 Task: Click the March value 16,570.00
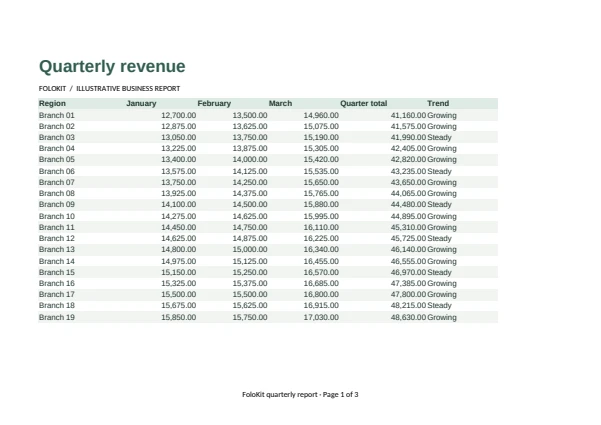pos(321,272)
